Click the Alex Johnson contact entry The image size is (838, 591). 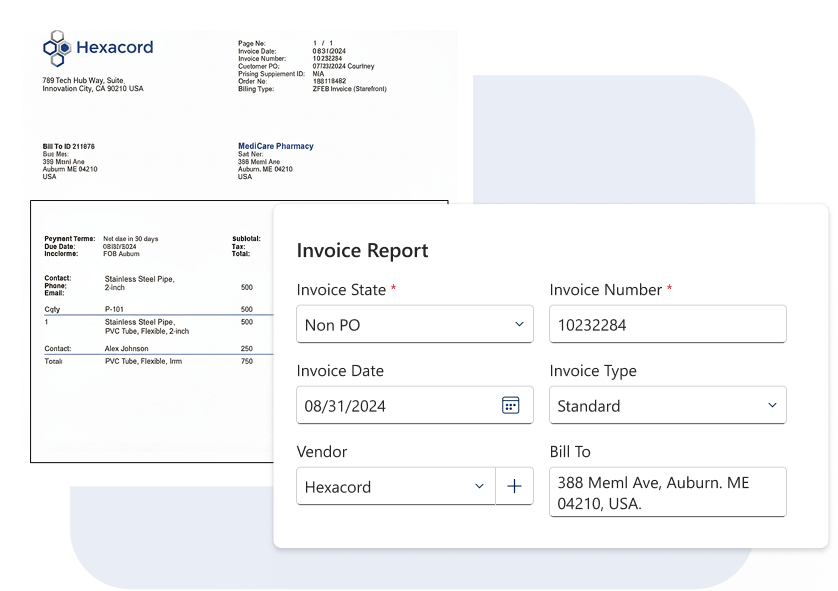point(128,349)
